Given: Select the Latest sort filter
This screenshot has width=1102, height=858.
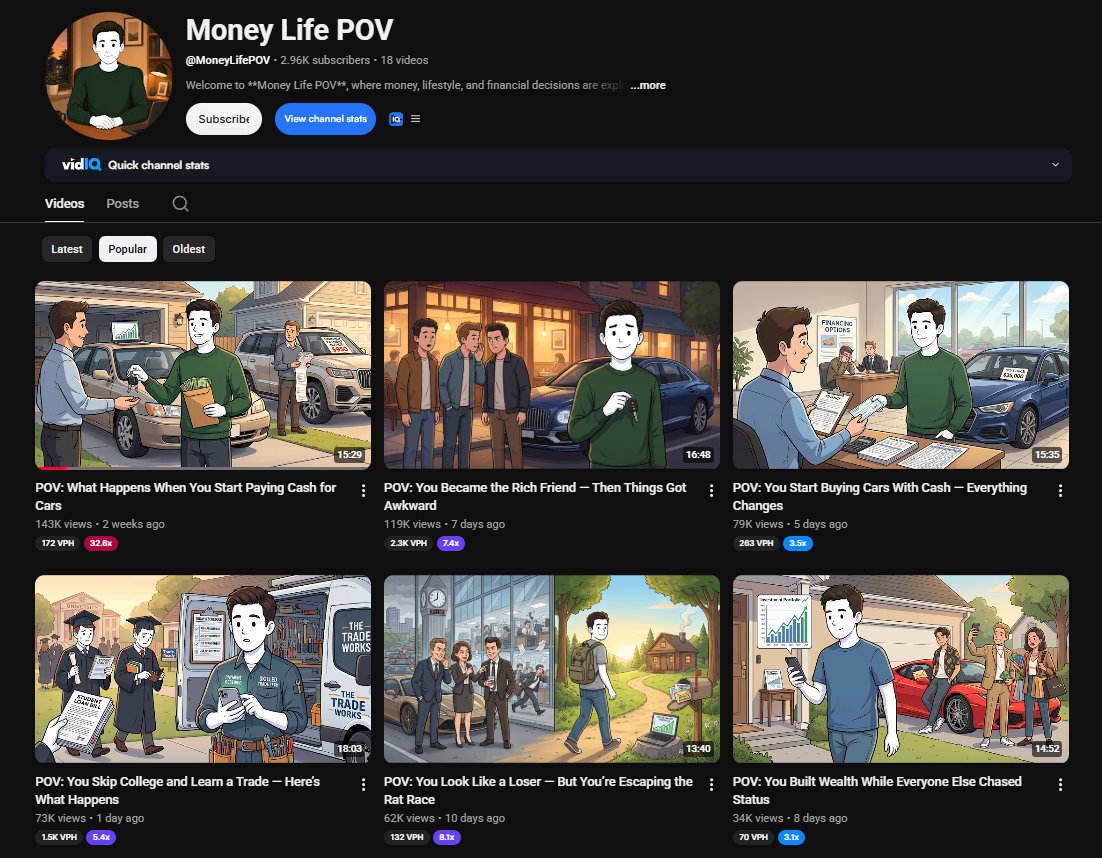Looking at the screenshot, I should 67,249.
